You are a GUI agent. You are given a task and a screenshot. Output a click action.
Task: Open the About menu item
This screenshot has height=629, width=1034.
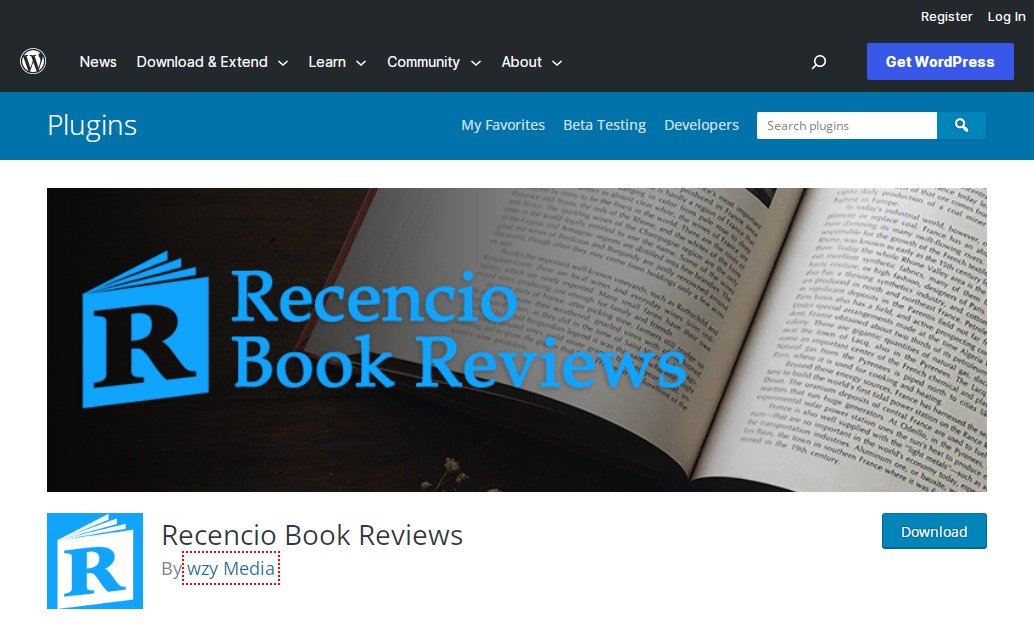521,62
